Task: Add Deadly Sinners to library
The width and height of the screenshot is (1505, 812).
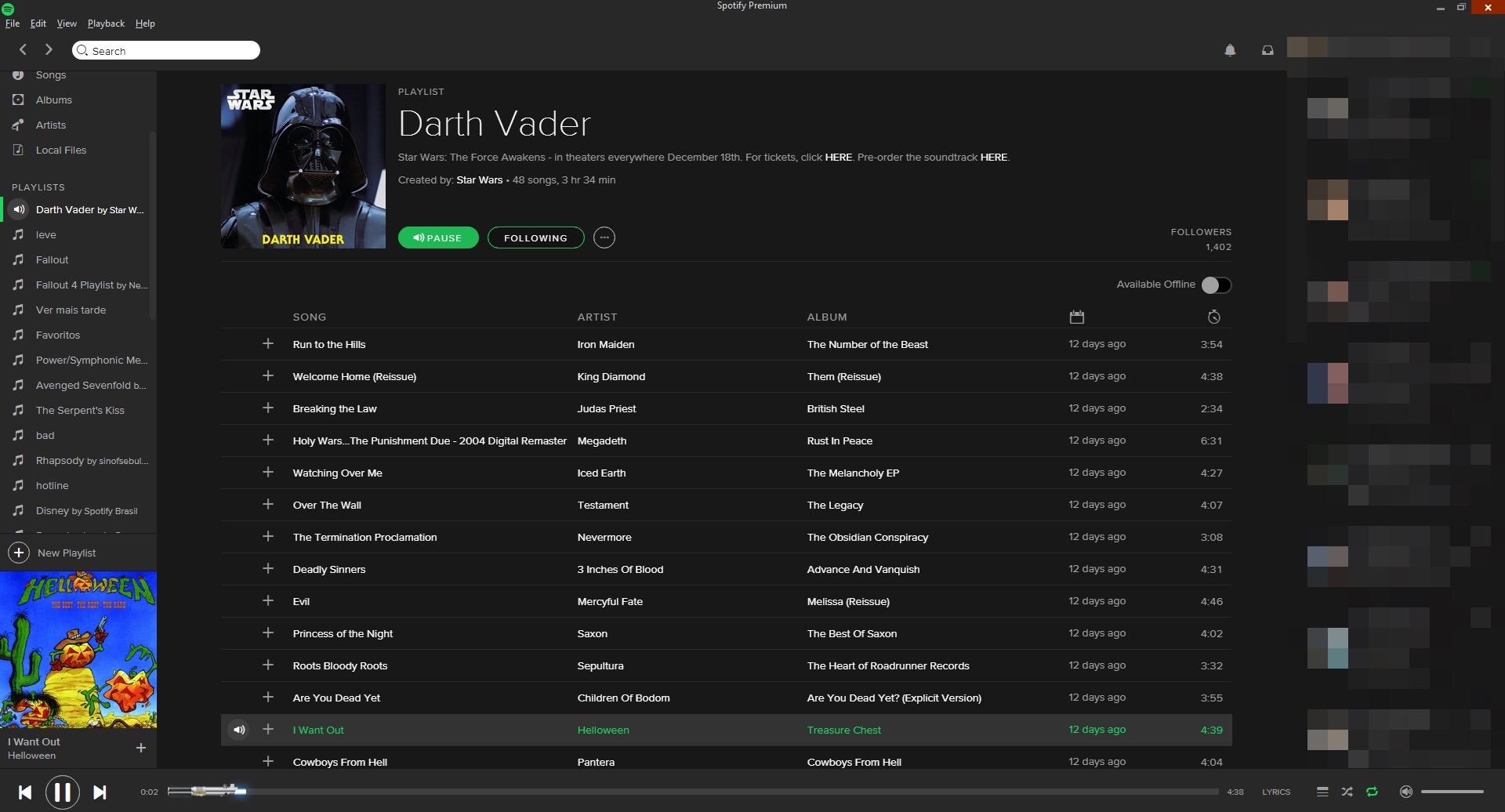Action: (268, 568)
